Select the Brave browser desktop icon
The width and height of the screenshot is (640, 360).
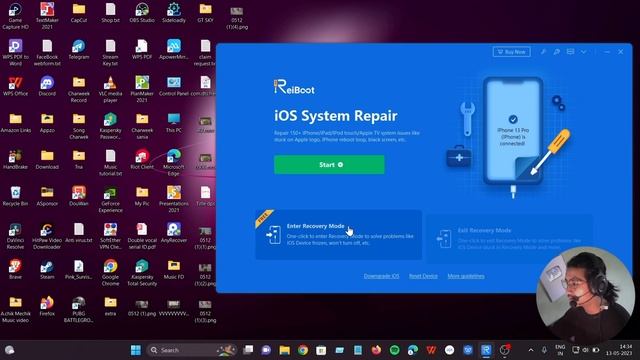(x=16, y=269)
